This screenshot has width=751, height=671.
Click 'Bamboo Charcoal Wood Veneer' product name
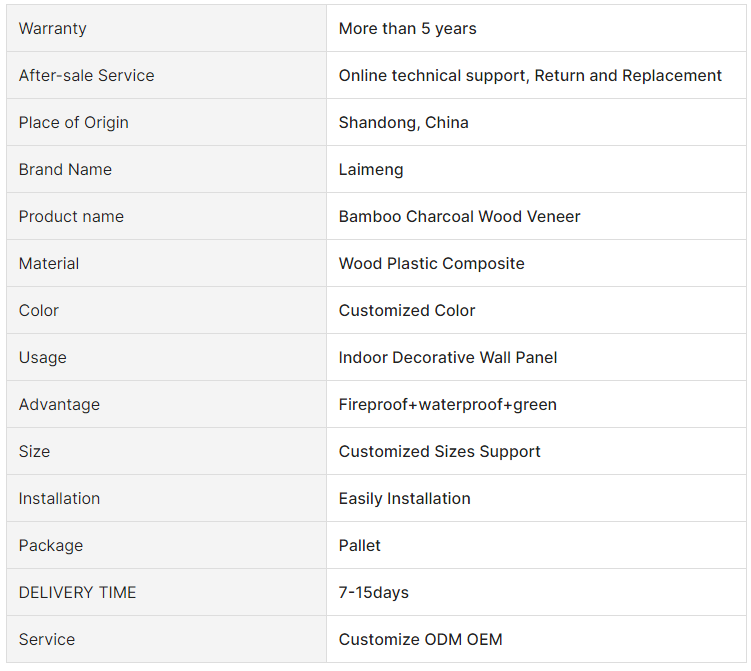click(459, 217)
